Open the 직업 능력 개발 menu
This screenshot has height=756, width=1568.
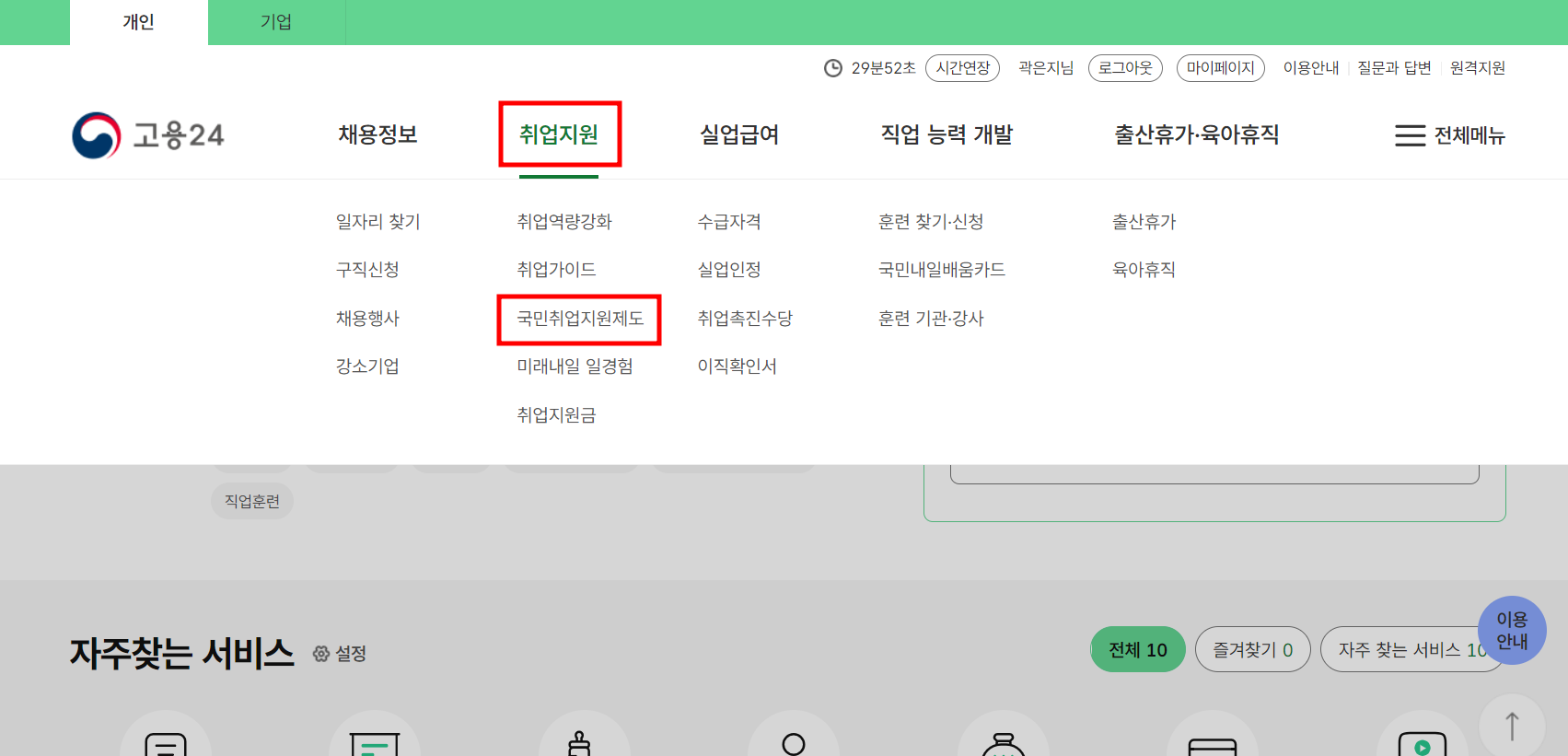click(x=947, y=134)
